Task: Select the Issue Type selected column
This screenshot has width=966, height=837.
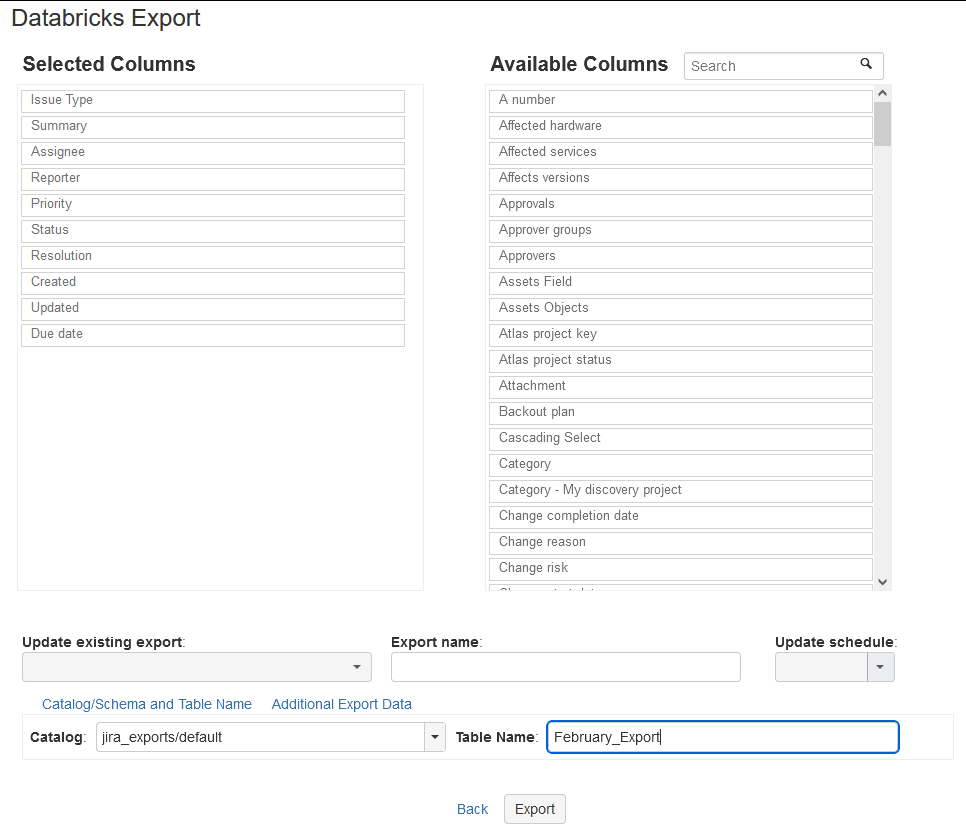Action: click(x=213, y=101)
